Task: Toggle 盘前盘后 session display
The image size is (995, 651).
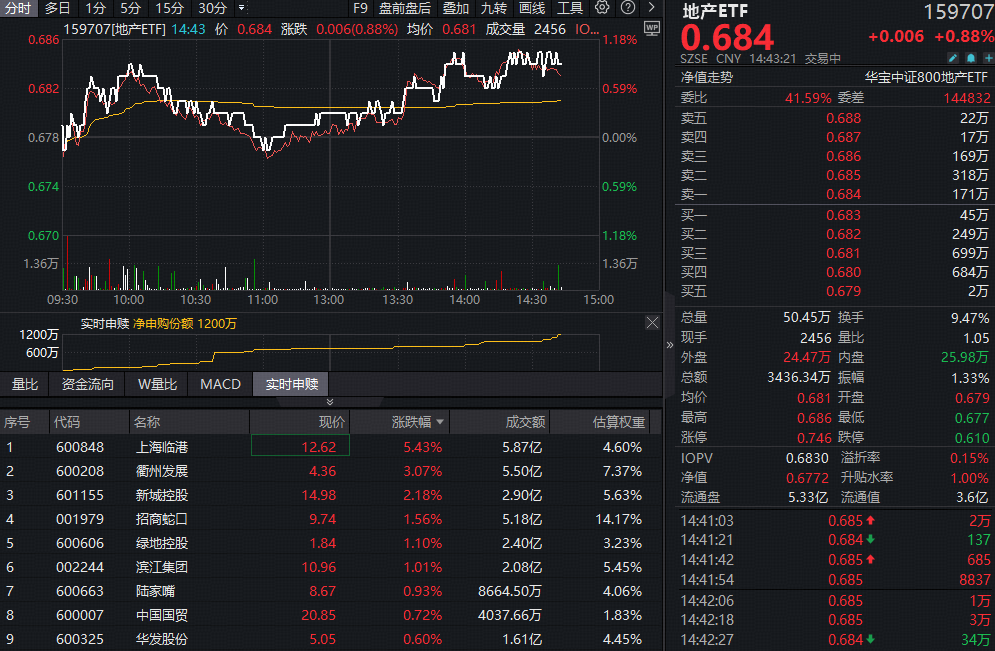Action: pos(405,8)
